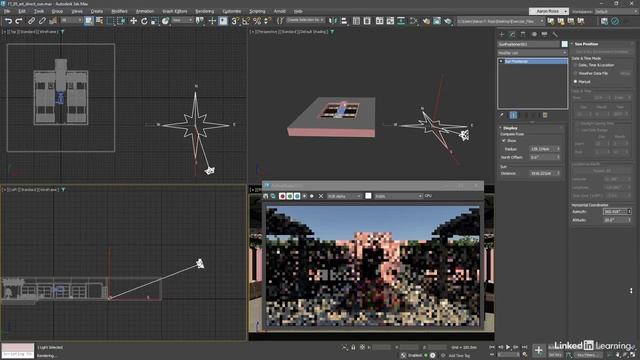This screenshot has width=640, height=360.
Task: Open the Create Selection Set dropdown
Action: click(305, 20)
